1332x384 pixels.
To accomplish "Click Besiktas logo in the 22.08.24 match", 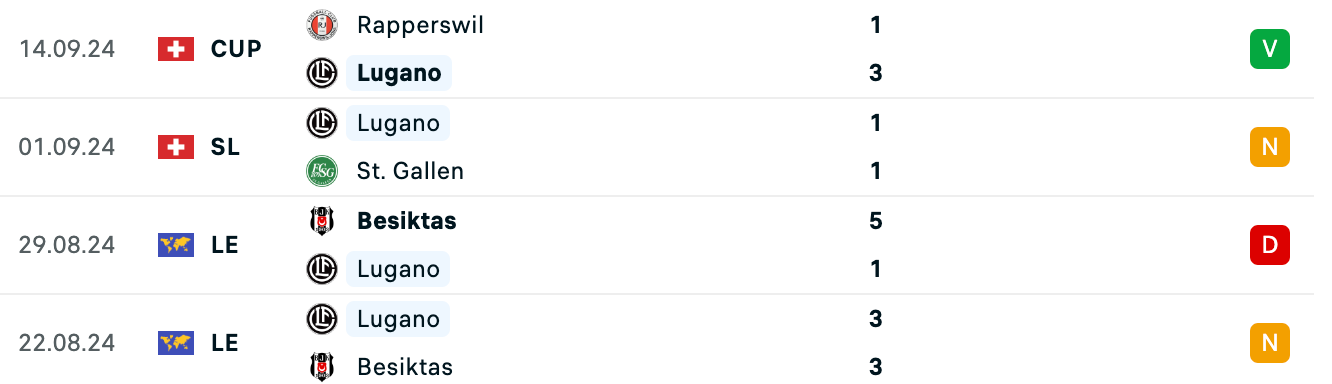I will [x=322, y=367].
